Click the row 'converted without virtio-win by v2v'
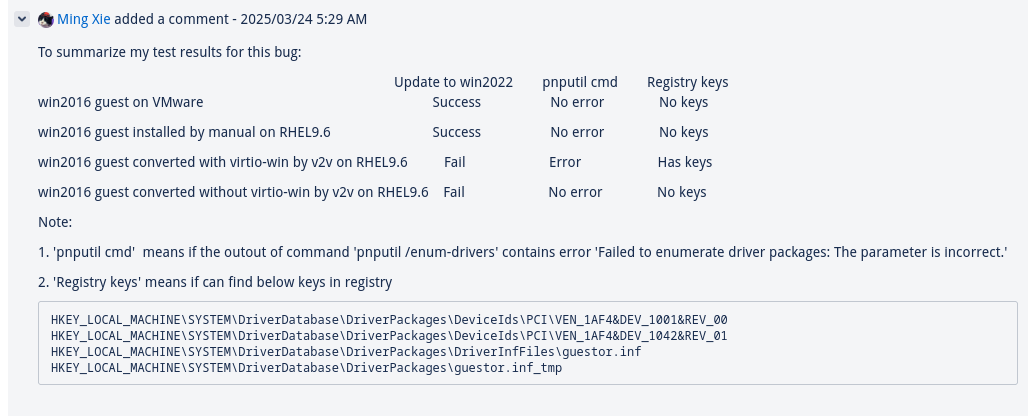The image size is (1029, 416). (x=233, y=192)
